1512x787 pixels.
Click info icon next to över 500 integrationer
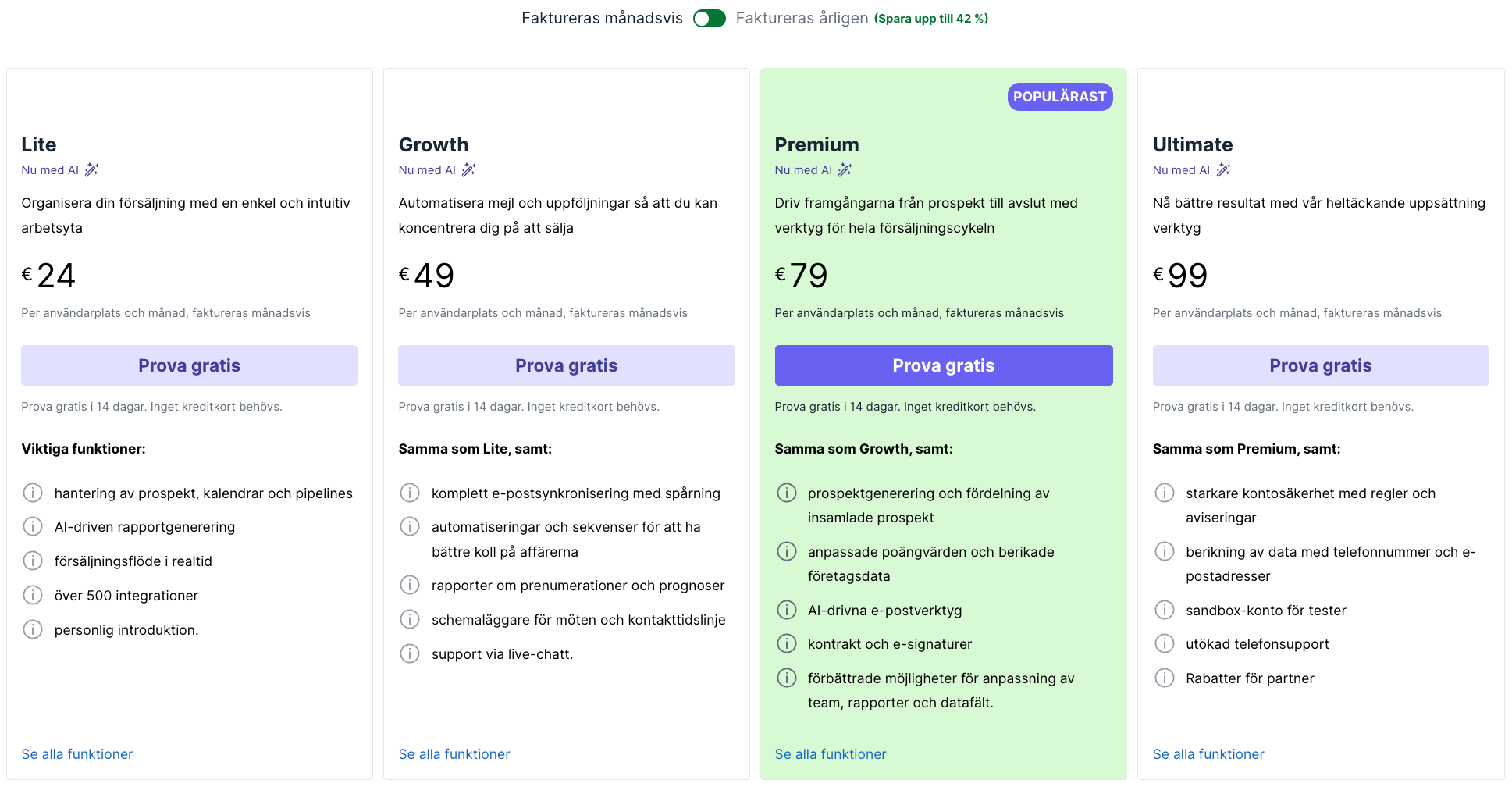click(x=33, y=596)
